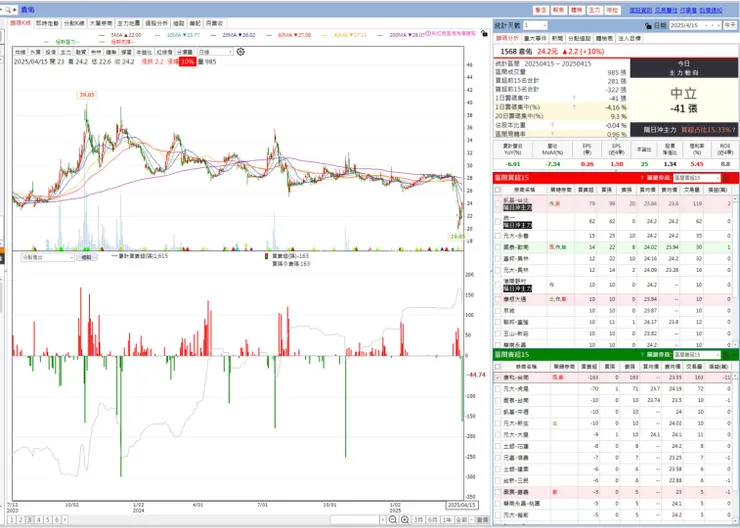Viewport: 740px width, 528px height.
Task: Click the help icon beside 區間周轉率
Action: [552, 134]
